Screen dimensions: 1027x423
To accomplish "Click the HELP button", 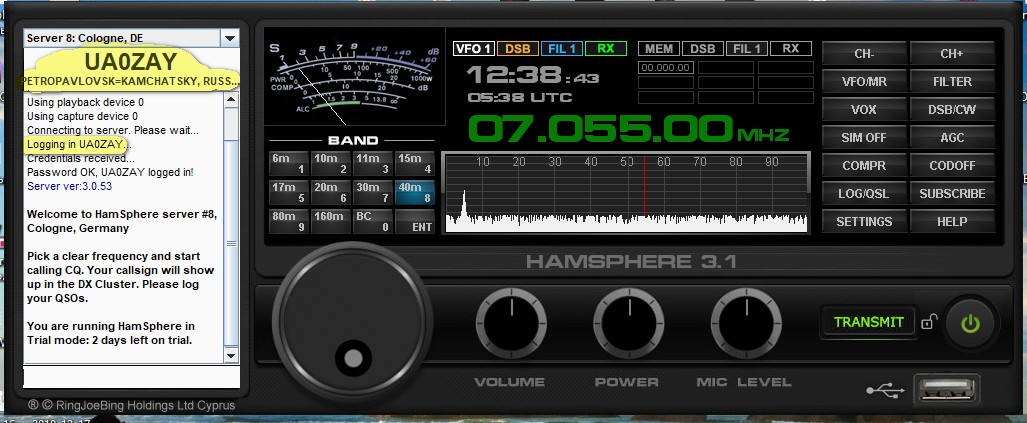I will pos(952,221).
